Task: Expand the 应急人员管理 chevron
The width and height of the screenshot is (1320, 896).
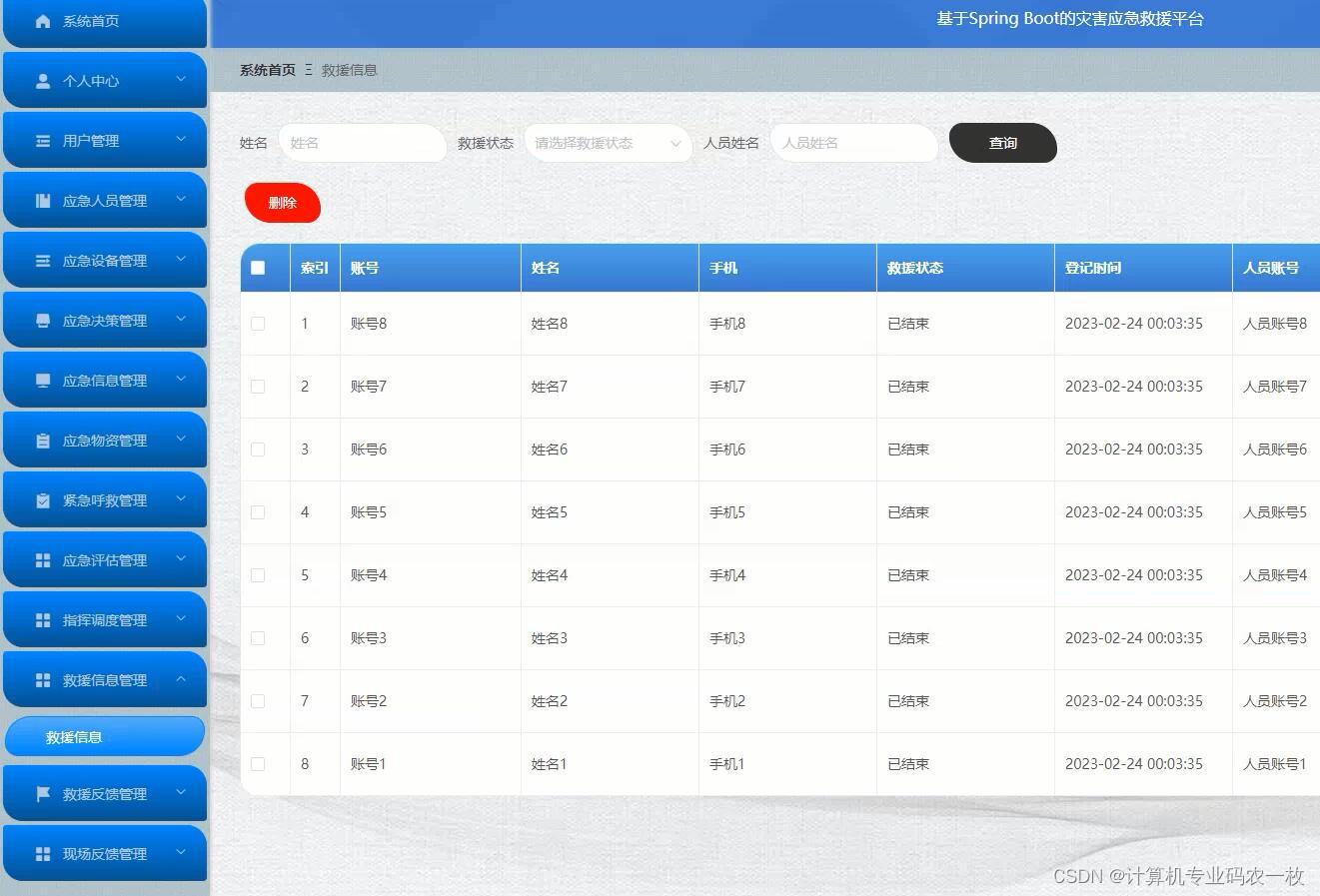Action: [x=181, y=199]
